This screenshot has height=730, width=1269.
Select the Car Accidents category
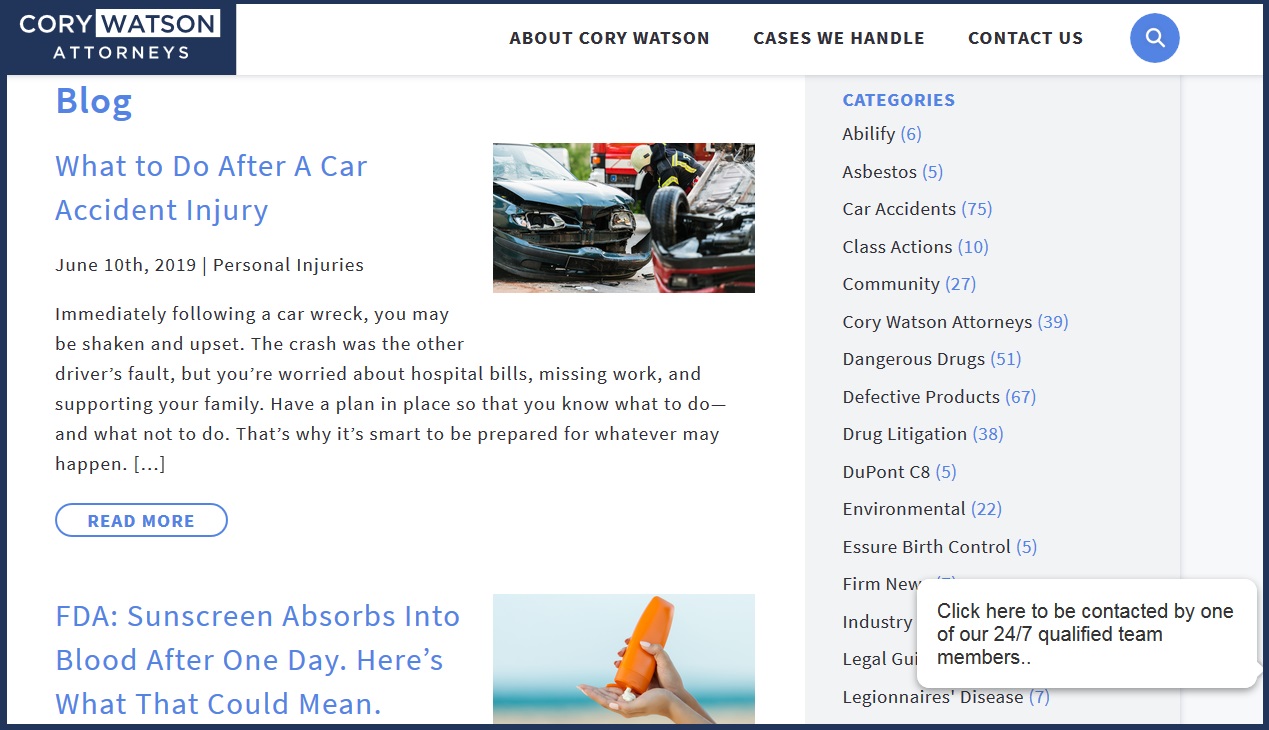click(x=899, y=209)
